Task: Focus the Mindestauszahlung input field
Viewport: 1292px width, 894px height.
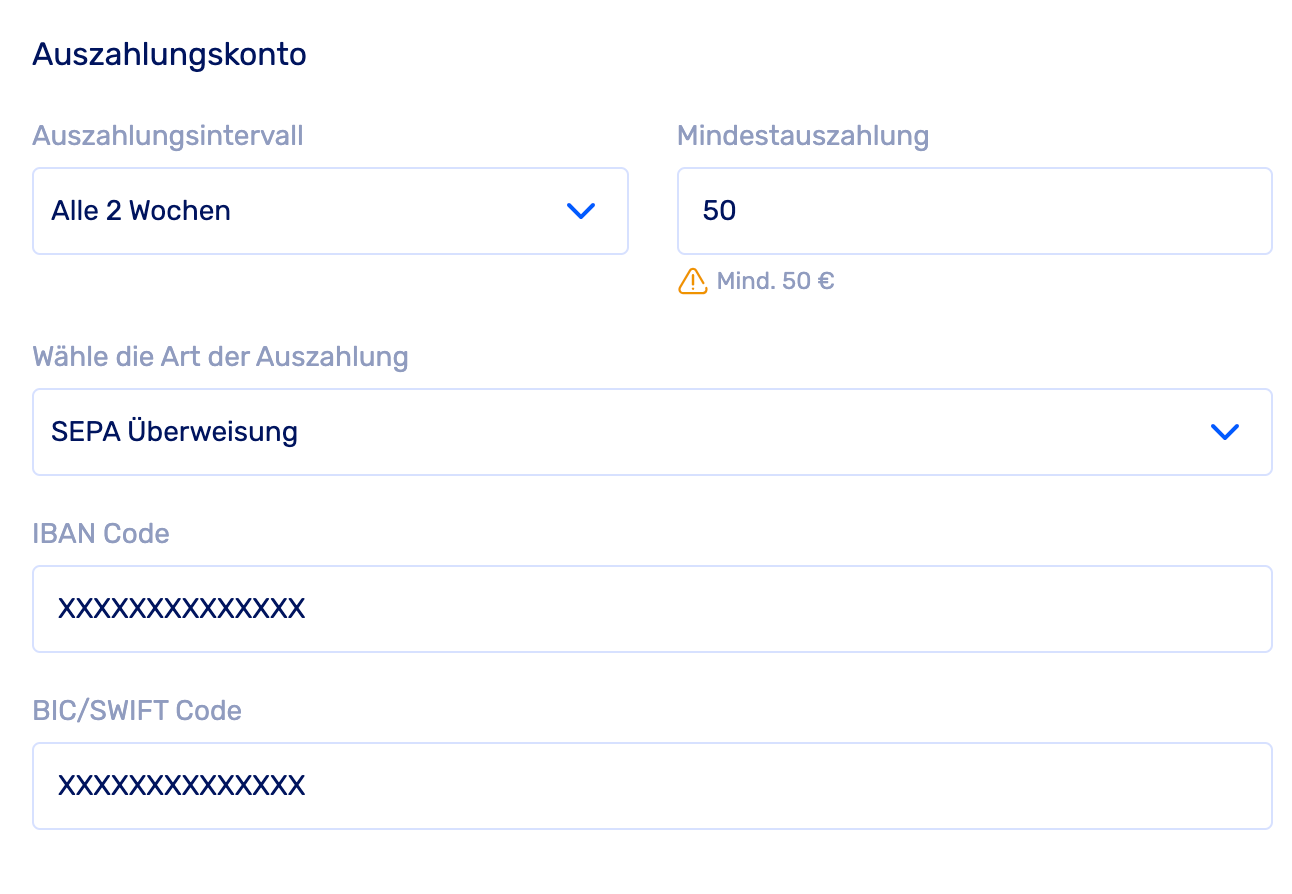Action: pyautogui.click(x=974, y=211)
